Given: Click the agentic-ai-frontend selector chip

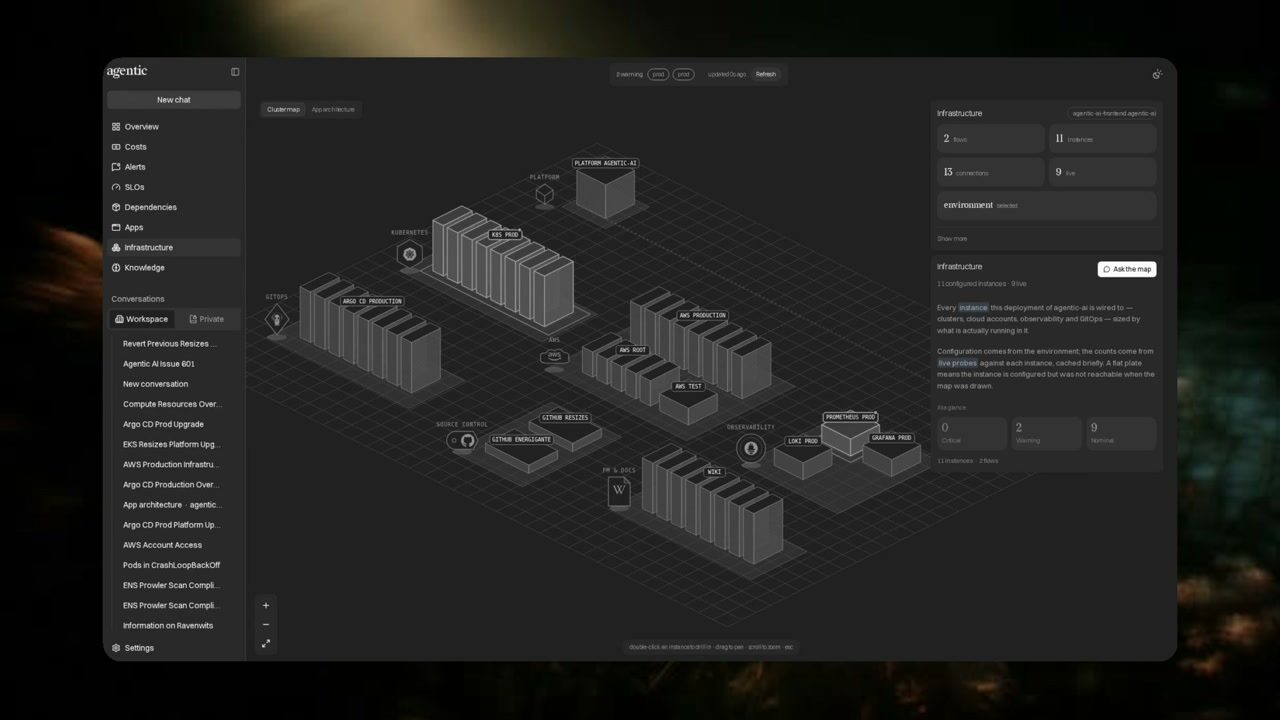Looking at the screenshot, I should click(1113, 114).
